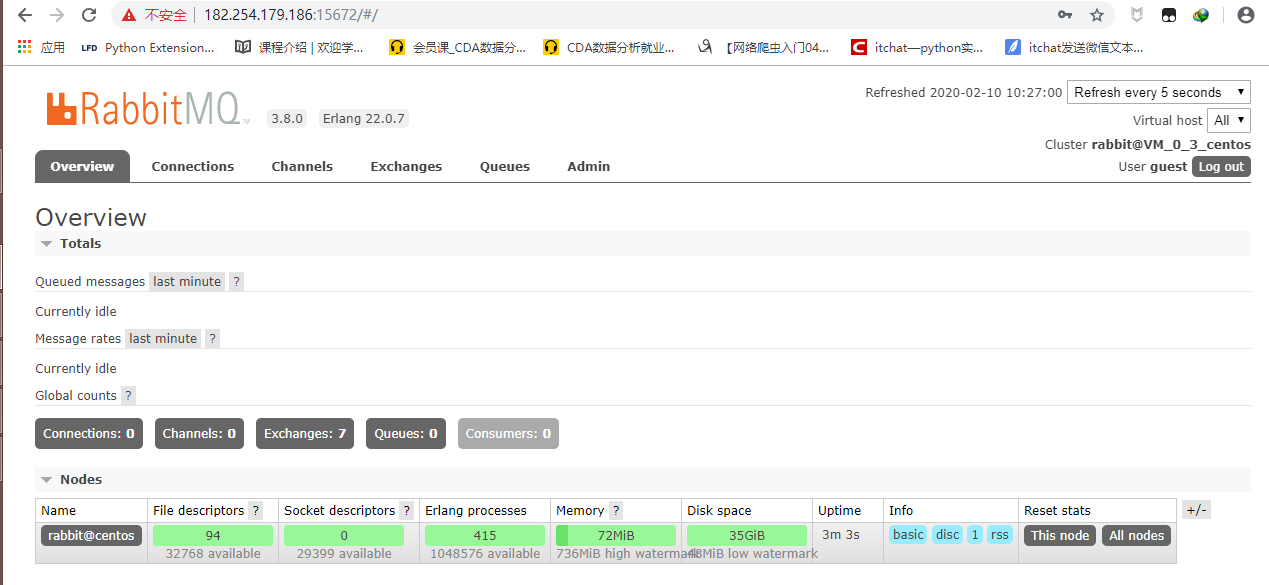This screenshot has width=1269, height=585.
Task: Click the saved password key icon
Action: (x=1066, y=15)
